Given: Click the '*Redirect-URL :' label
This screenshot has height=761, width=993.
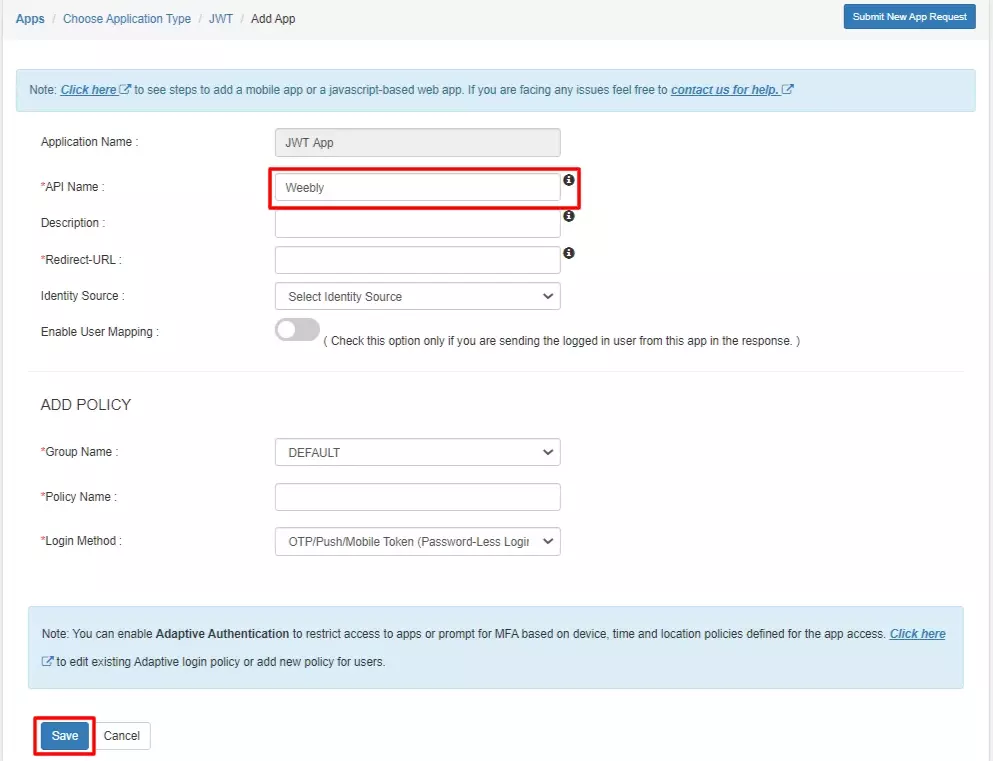Looking at the screenshot, I should (x=81, y=260).
